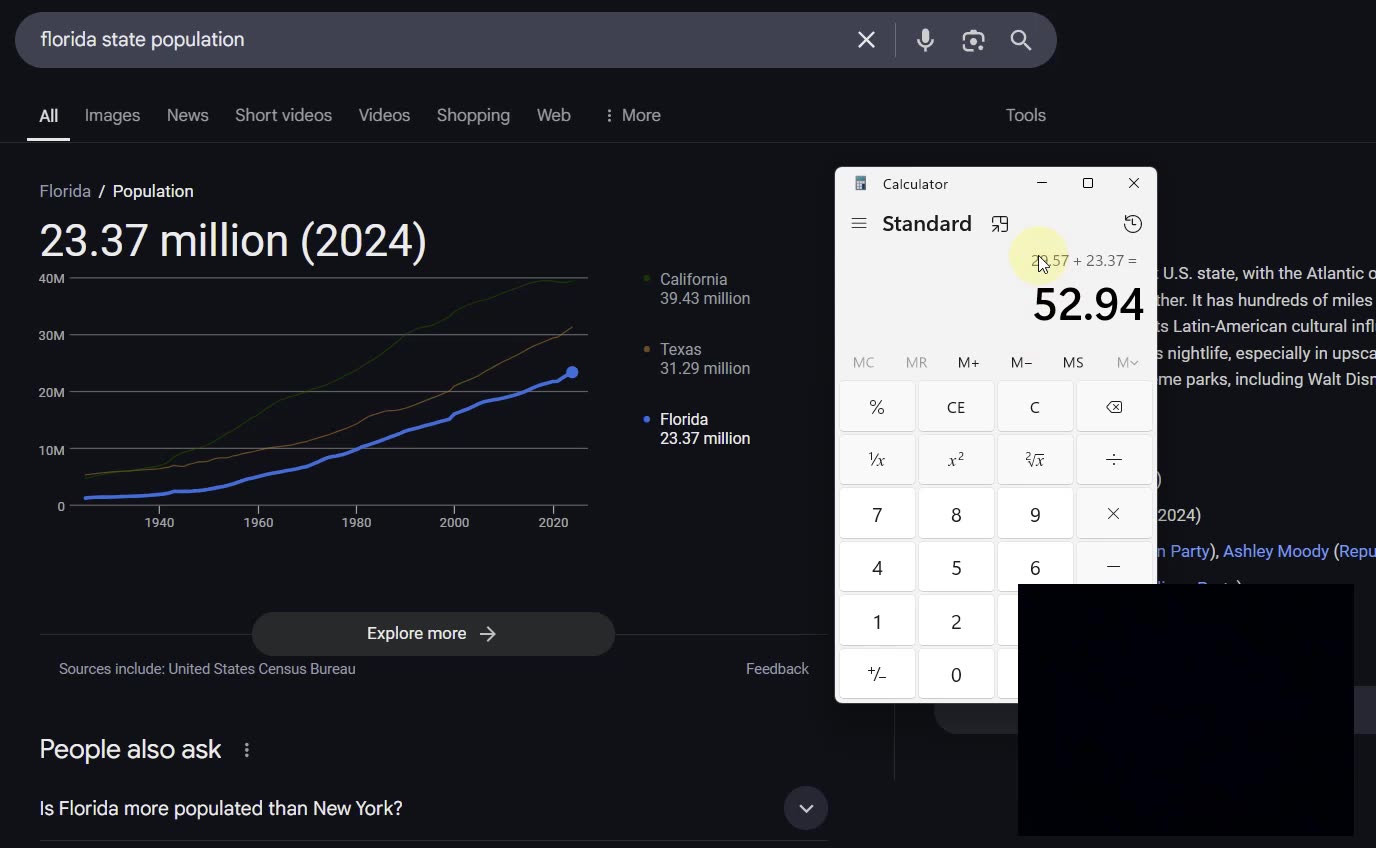
Task: Click the Calculator reciprocal 1/x key
Action: pos(877,460)
